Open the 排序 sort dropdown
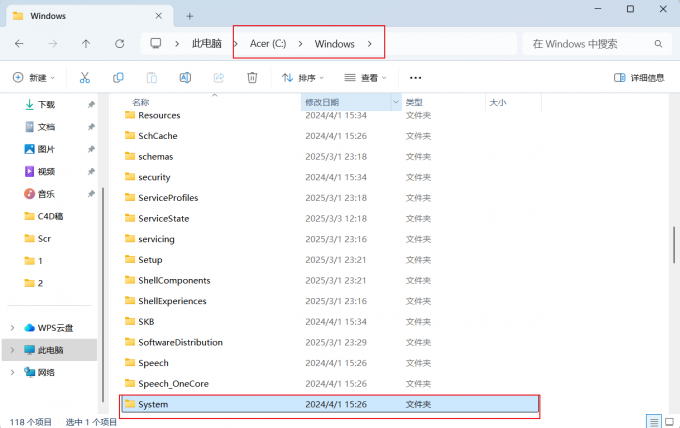 coord(303,78)
